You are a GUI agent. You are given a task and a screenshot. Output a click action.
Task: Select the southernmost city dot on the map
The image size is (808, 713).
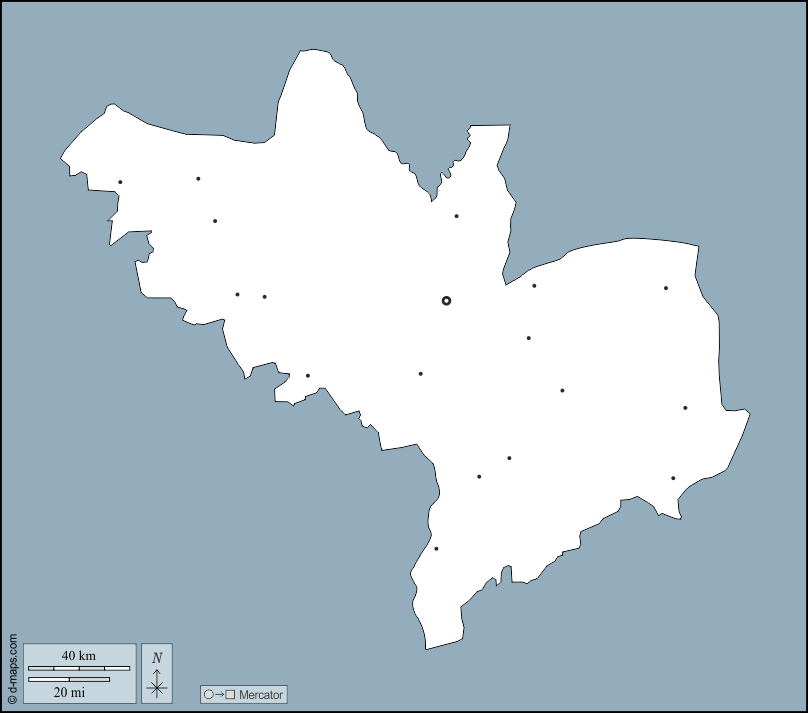(436, 548)
